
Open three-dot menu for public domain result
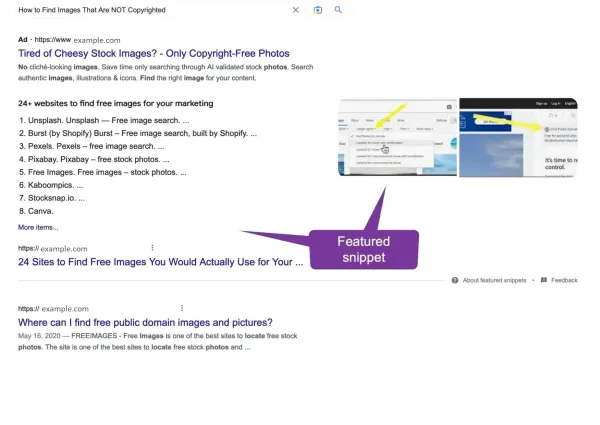tap(182, 308)
